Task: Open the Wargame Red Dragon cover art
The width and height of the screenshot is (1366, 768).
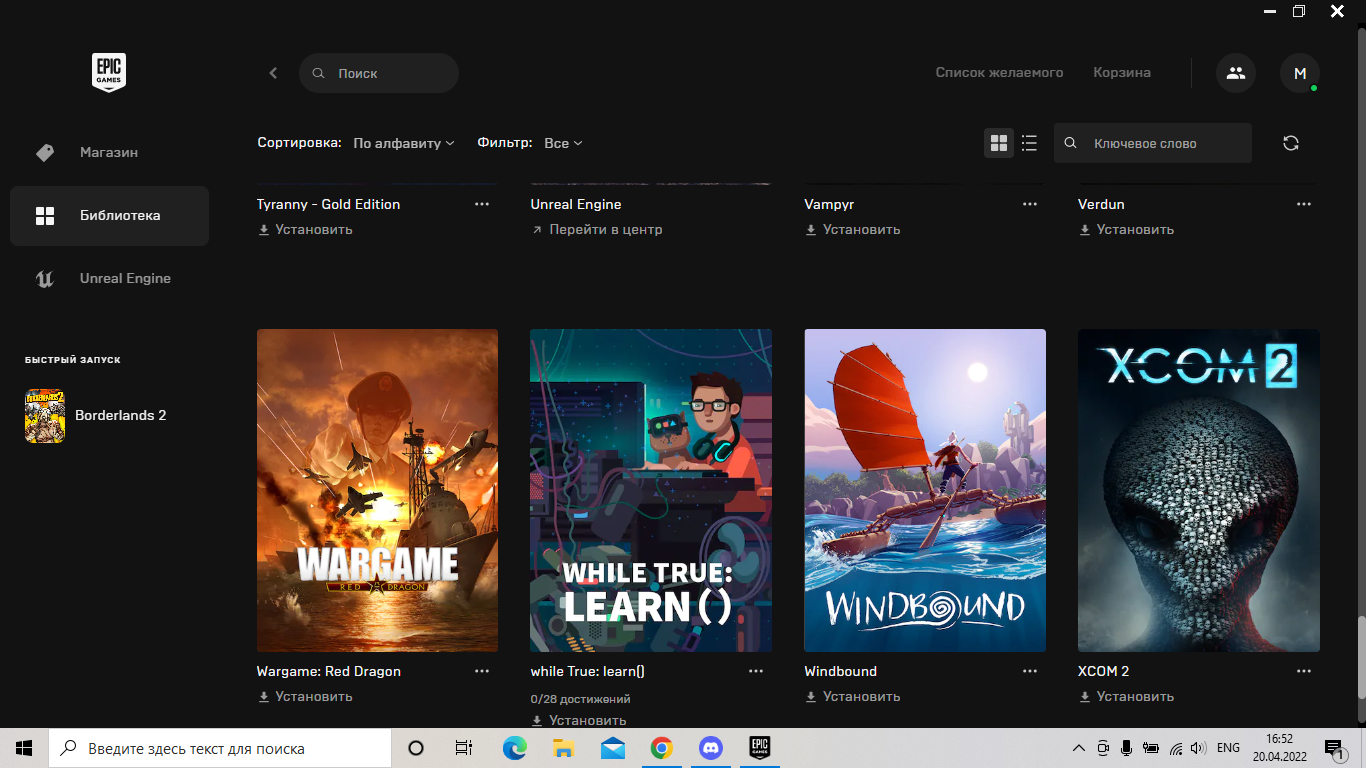Action: tap(377, 490)
